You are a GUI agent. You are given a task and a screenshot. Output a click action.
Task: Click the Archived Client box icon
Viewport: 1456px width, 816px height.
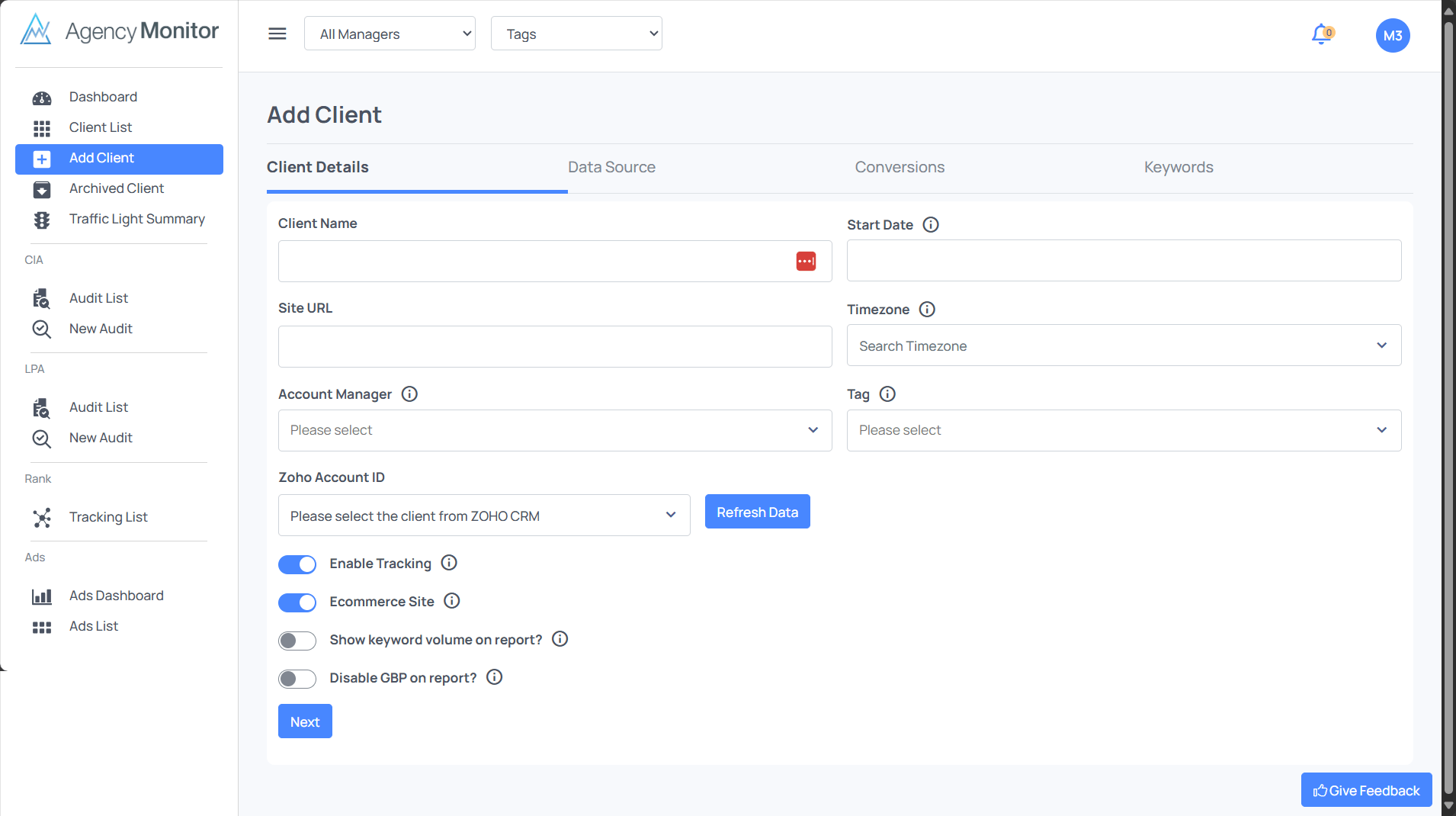coord(42,189)
